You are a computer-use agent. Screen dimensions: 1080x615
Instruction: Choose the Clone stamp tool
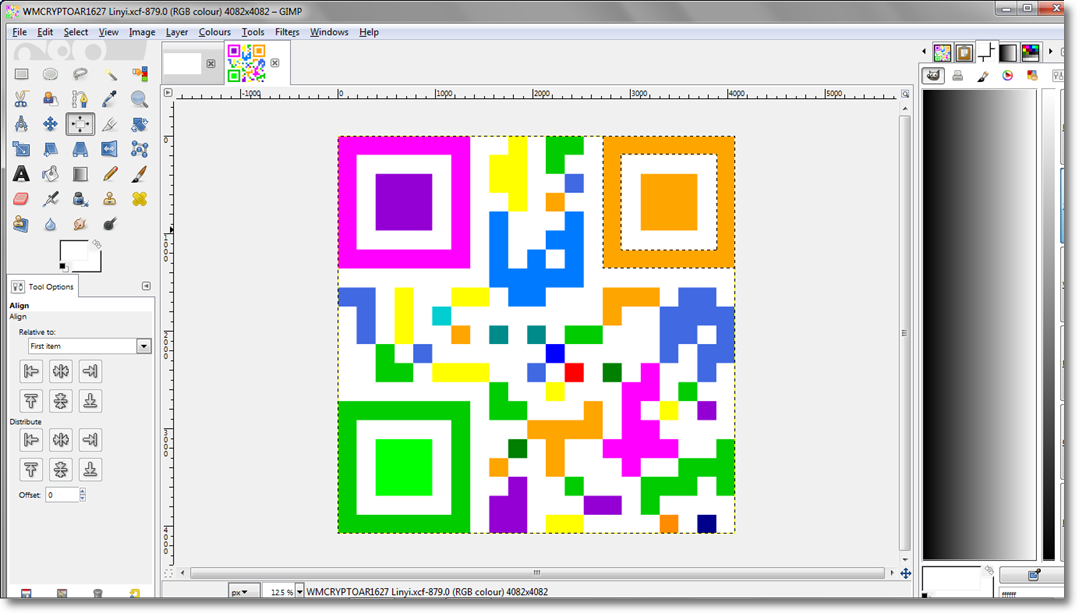(x=110, y=199)
